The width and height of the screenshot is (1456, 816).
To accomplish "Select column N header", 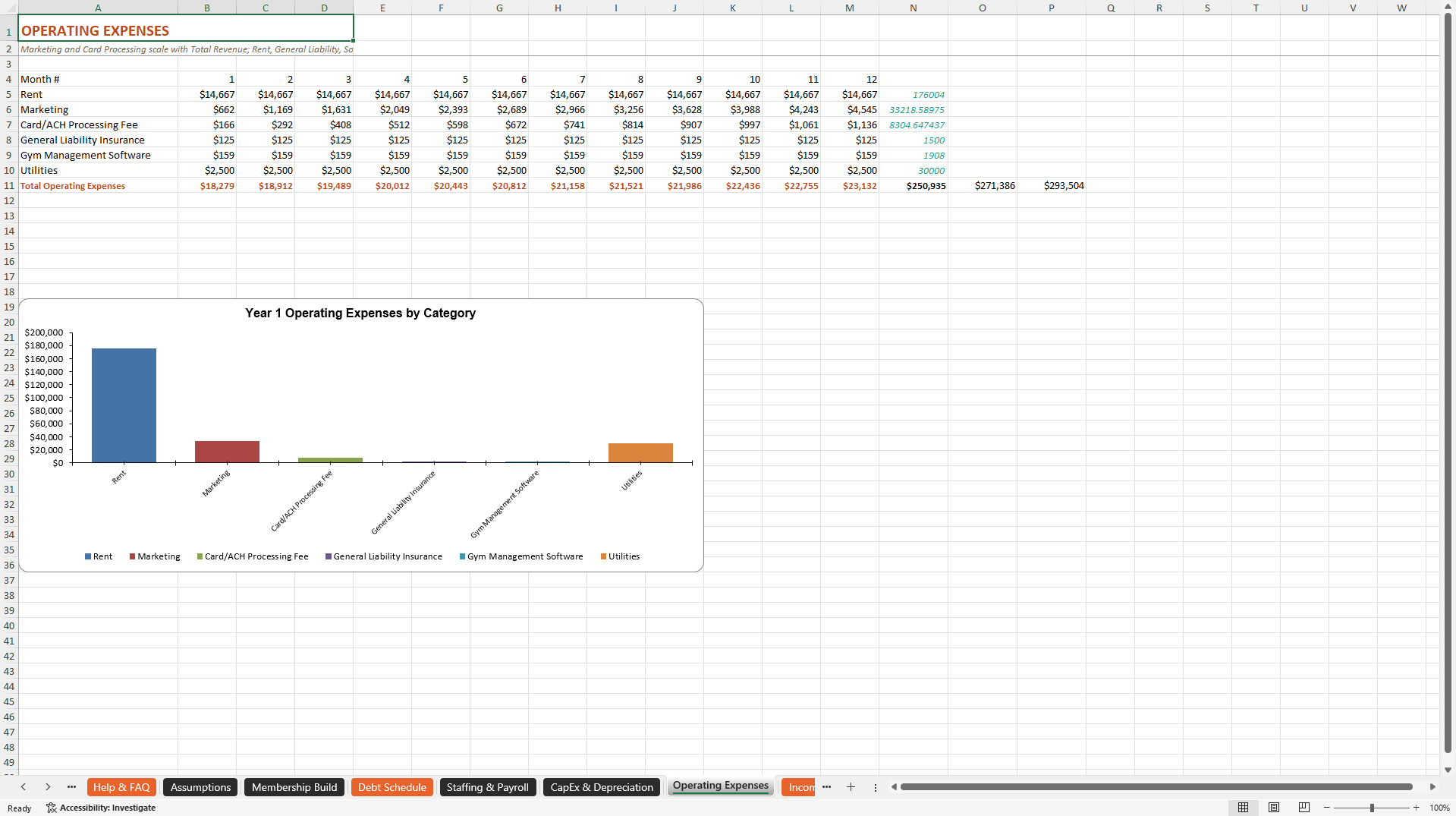I will point(914,8).
